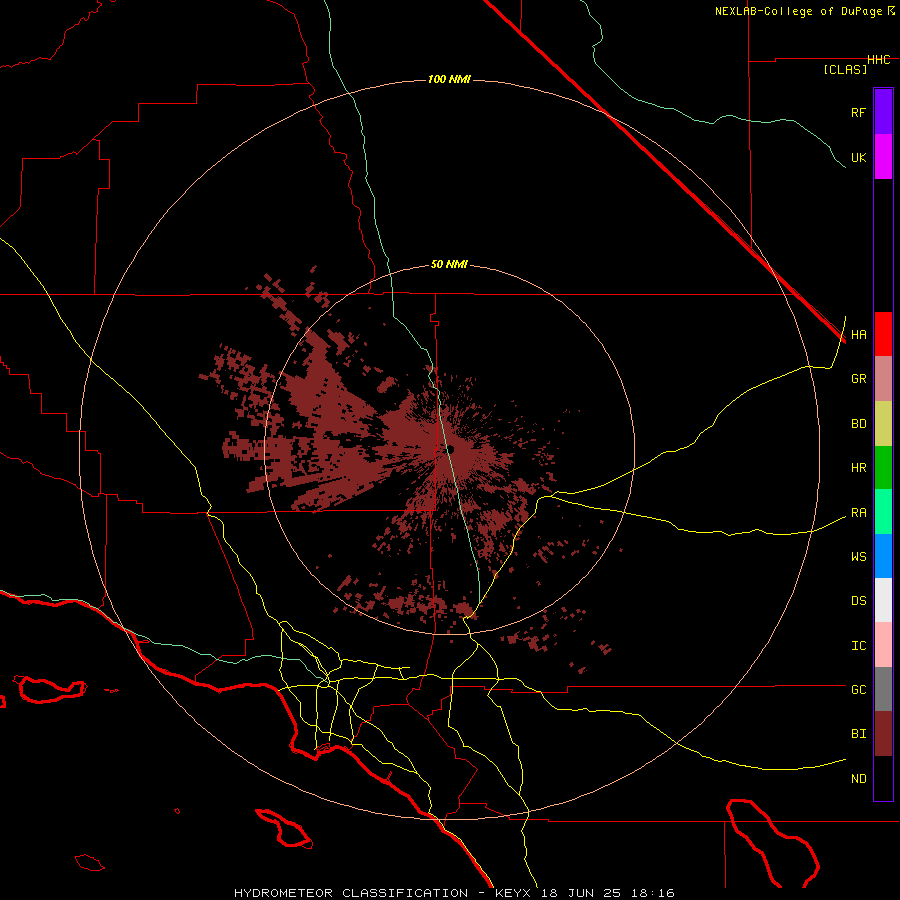Click the RF legend label
Screen dimensions: 900x900
[858, 112]
